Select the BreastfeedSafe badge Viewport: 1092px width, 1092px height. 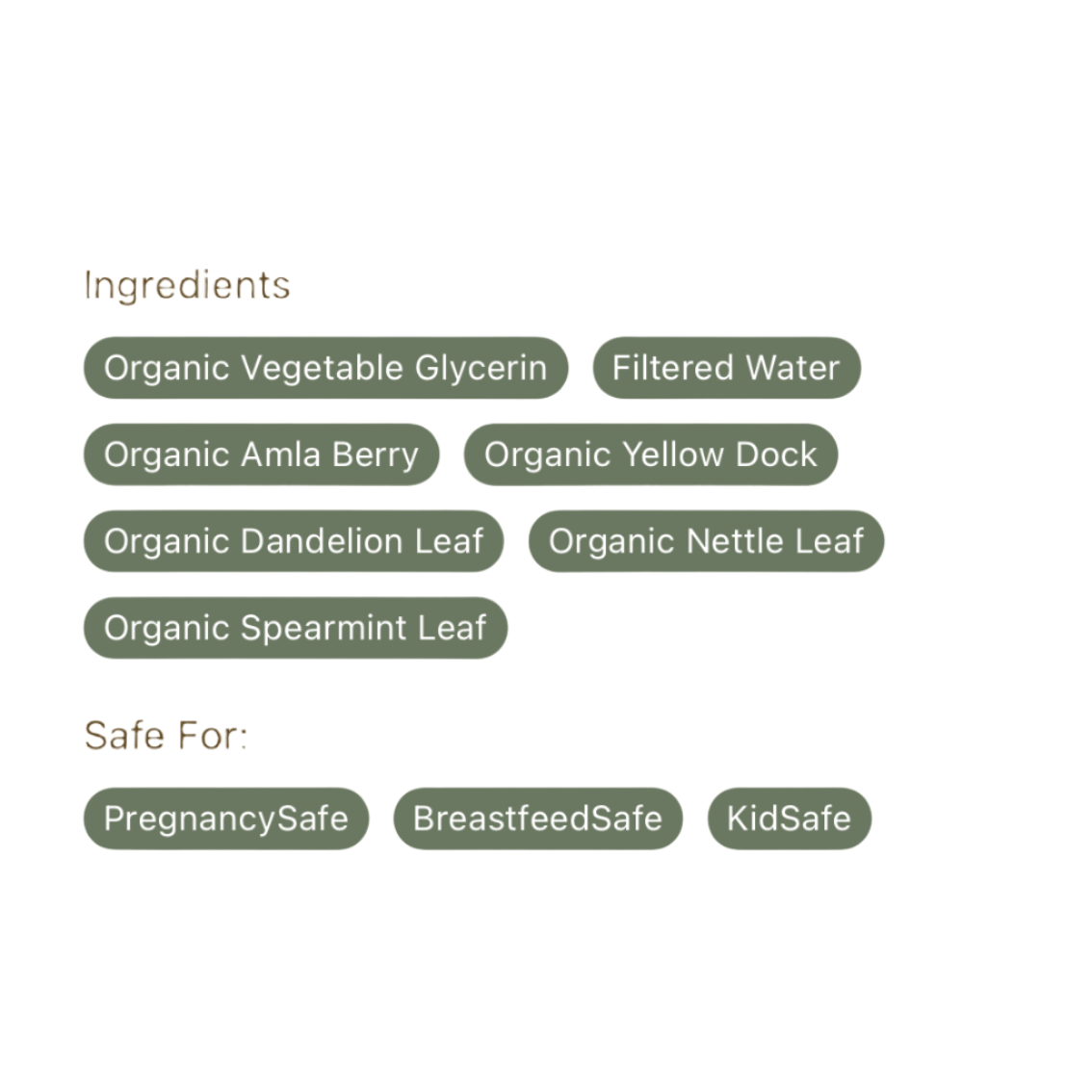537,819
